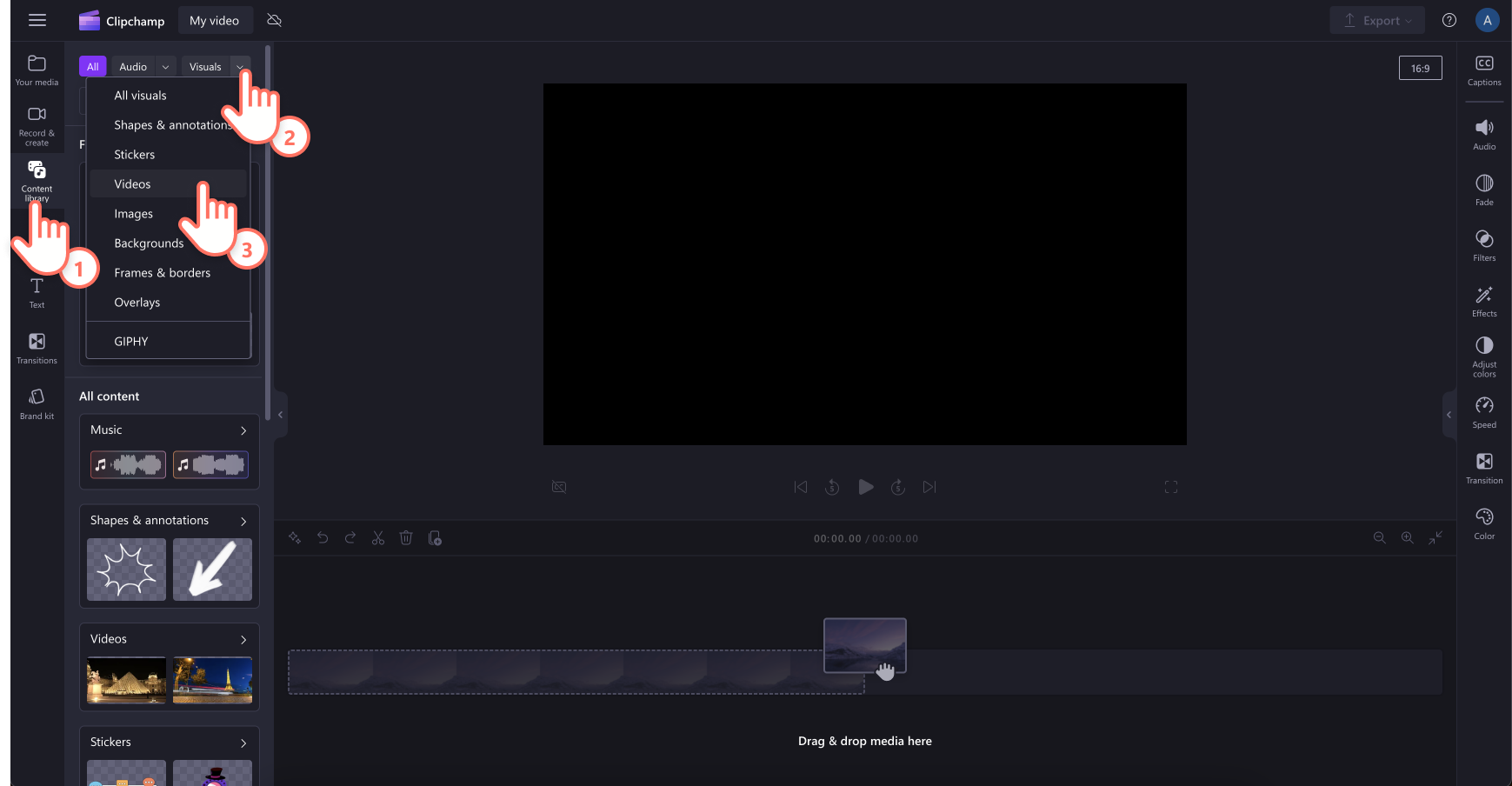Click the cloud sync status icon

click(275, 20)
